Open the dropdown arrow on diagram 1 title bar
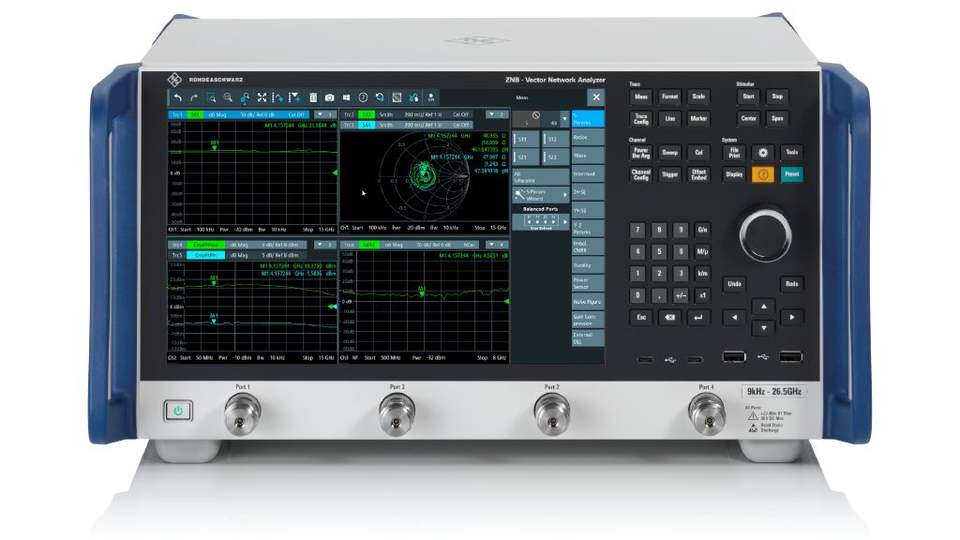Image resolution: width=960 pixels, height=540 pixels. coord(320,114)
